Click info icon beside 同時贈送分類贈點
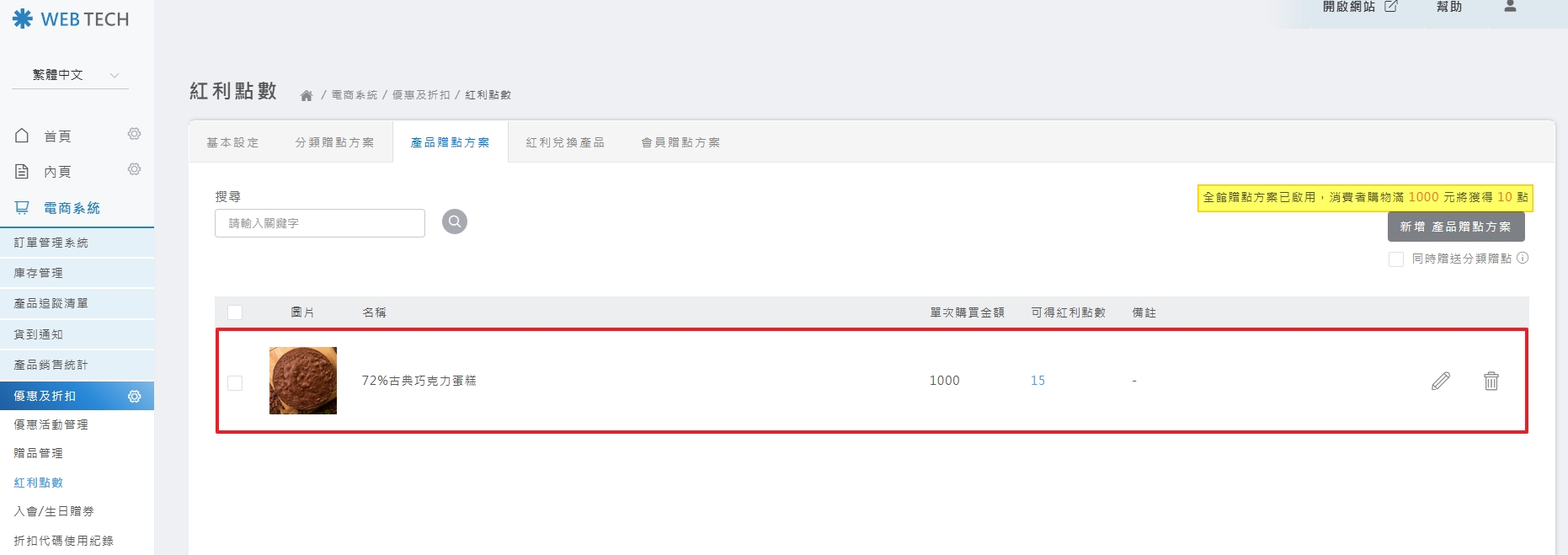1568x555 pixels. 1523,259
